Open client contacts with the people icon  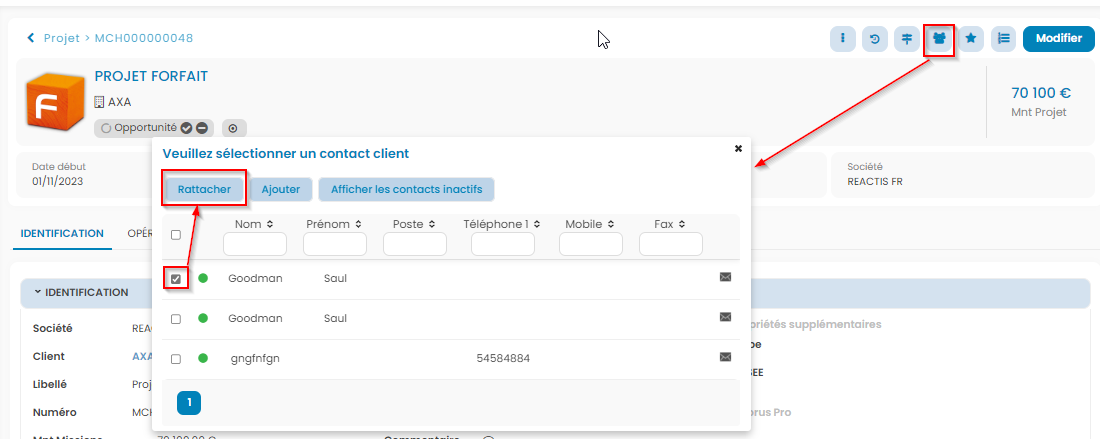pyautogui.click(x=939, y=39)
